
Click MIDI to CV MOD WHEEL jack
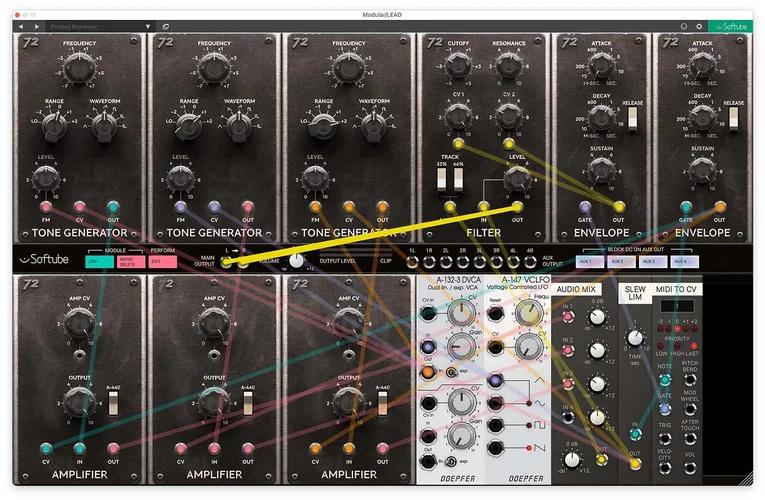[689, 408]
